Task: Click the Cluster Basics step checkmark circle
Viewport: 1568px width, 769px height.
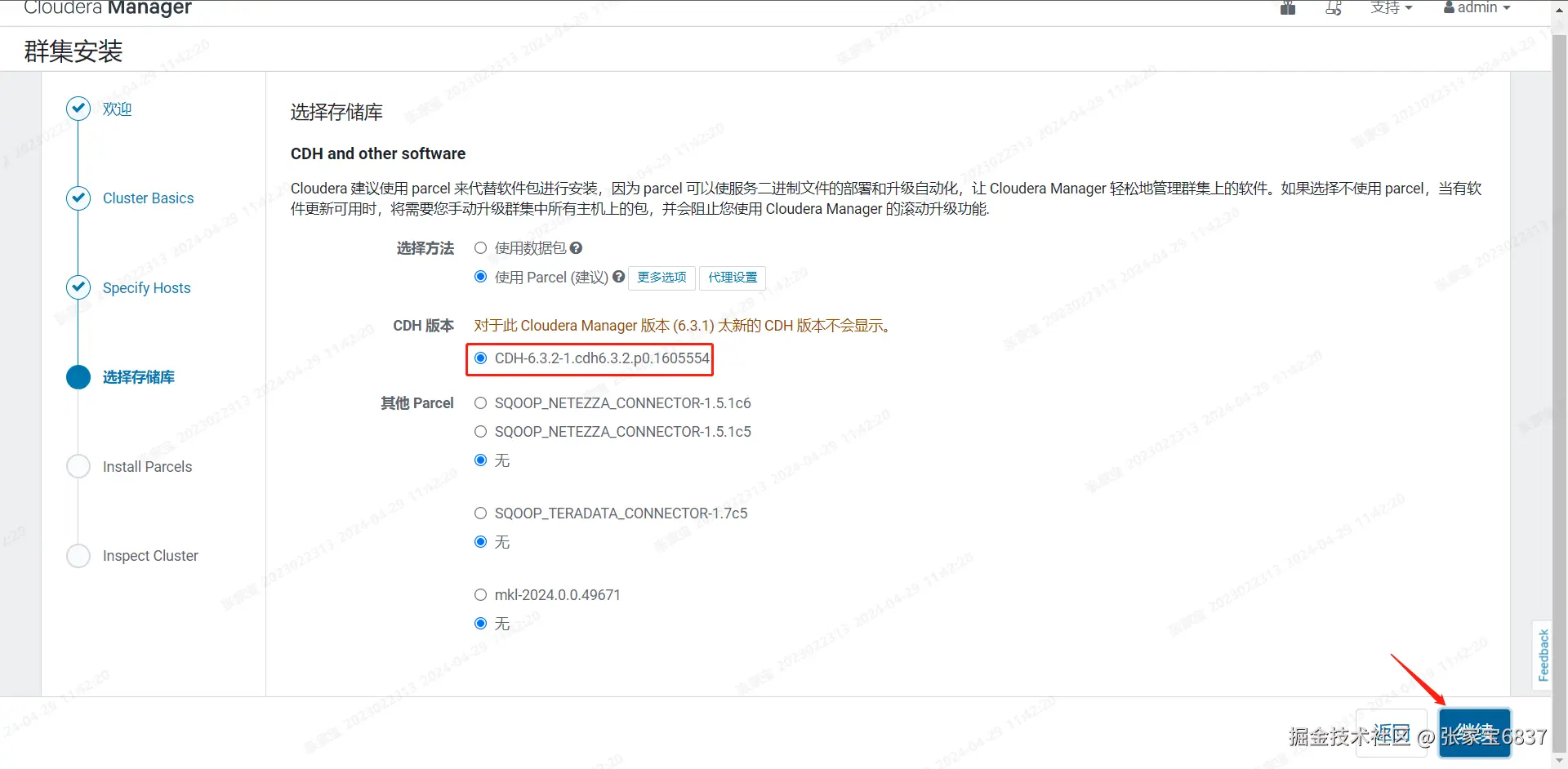Action: click(x=78, y=198)
